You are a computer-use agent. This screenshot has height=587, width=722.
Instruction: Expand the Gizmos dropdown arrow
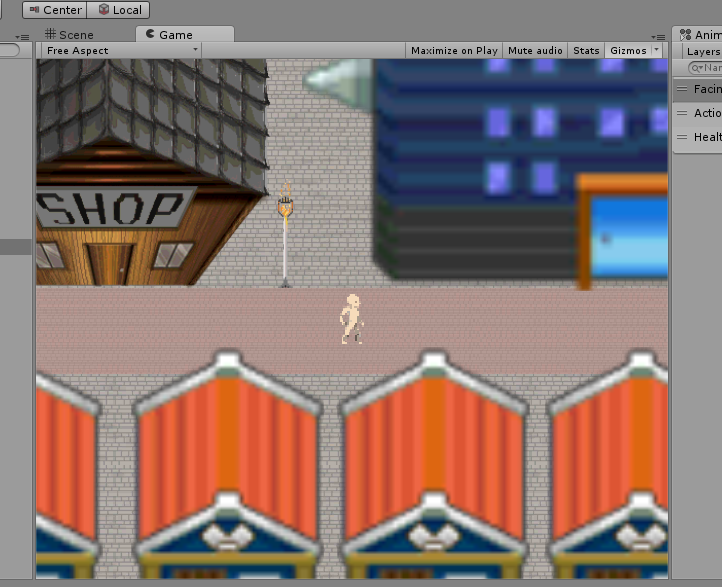point(656,50)
